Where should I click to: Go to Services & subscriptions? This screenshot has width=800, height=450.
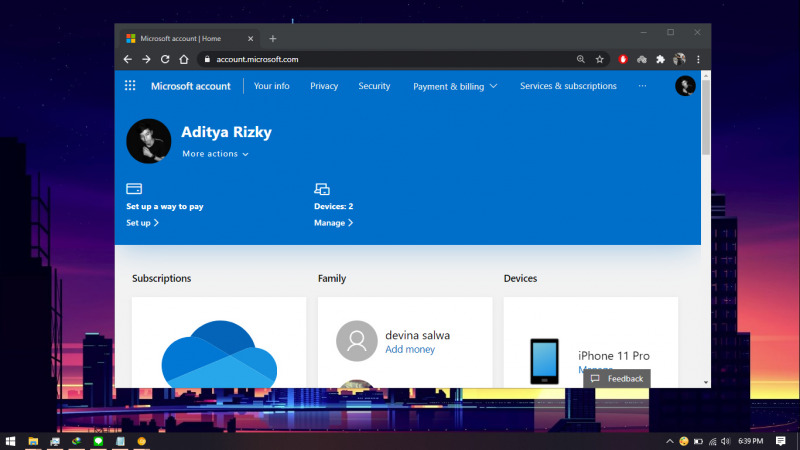click(568, 86)
